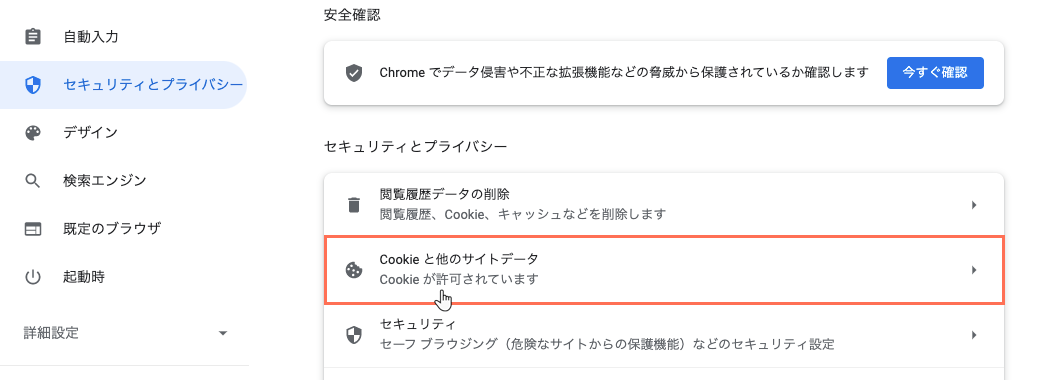Open 閲覧履歴データの削除 entry
The height and width of the screenshot is (380, 1041).
click(x=664, y=205)
